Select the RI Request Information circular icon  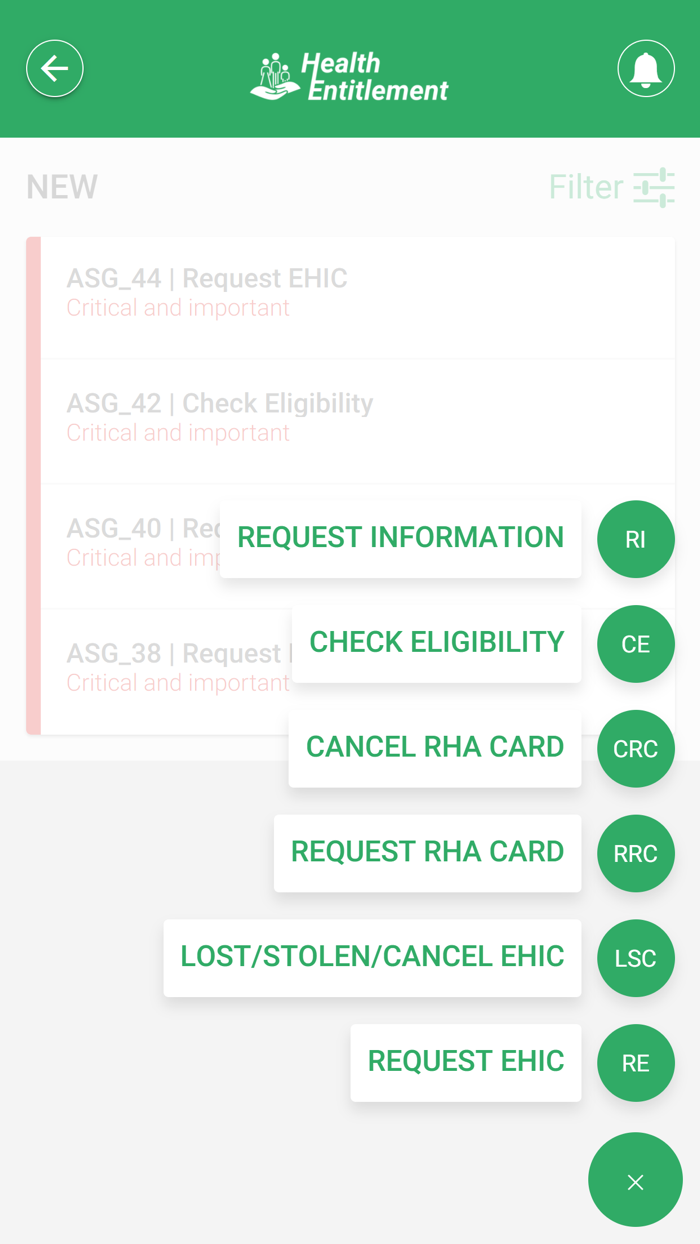[636, 539]
